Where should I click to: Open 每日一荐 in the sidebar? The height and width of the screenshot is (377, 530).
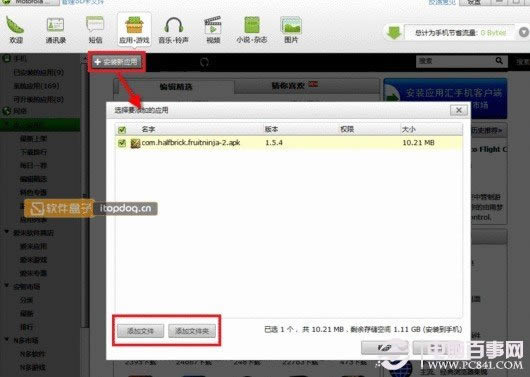click(33, 166)
